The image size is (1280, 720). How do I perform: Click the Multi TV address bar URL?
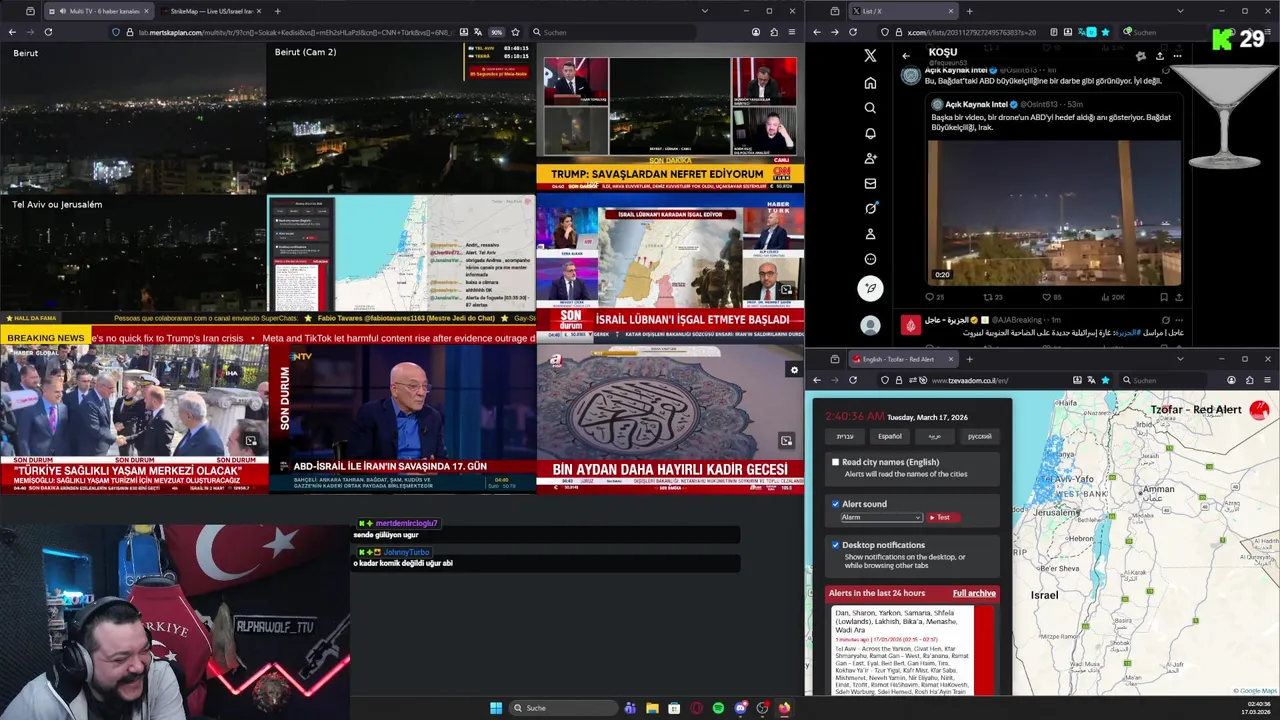click(295, 32)
